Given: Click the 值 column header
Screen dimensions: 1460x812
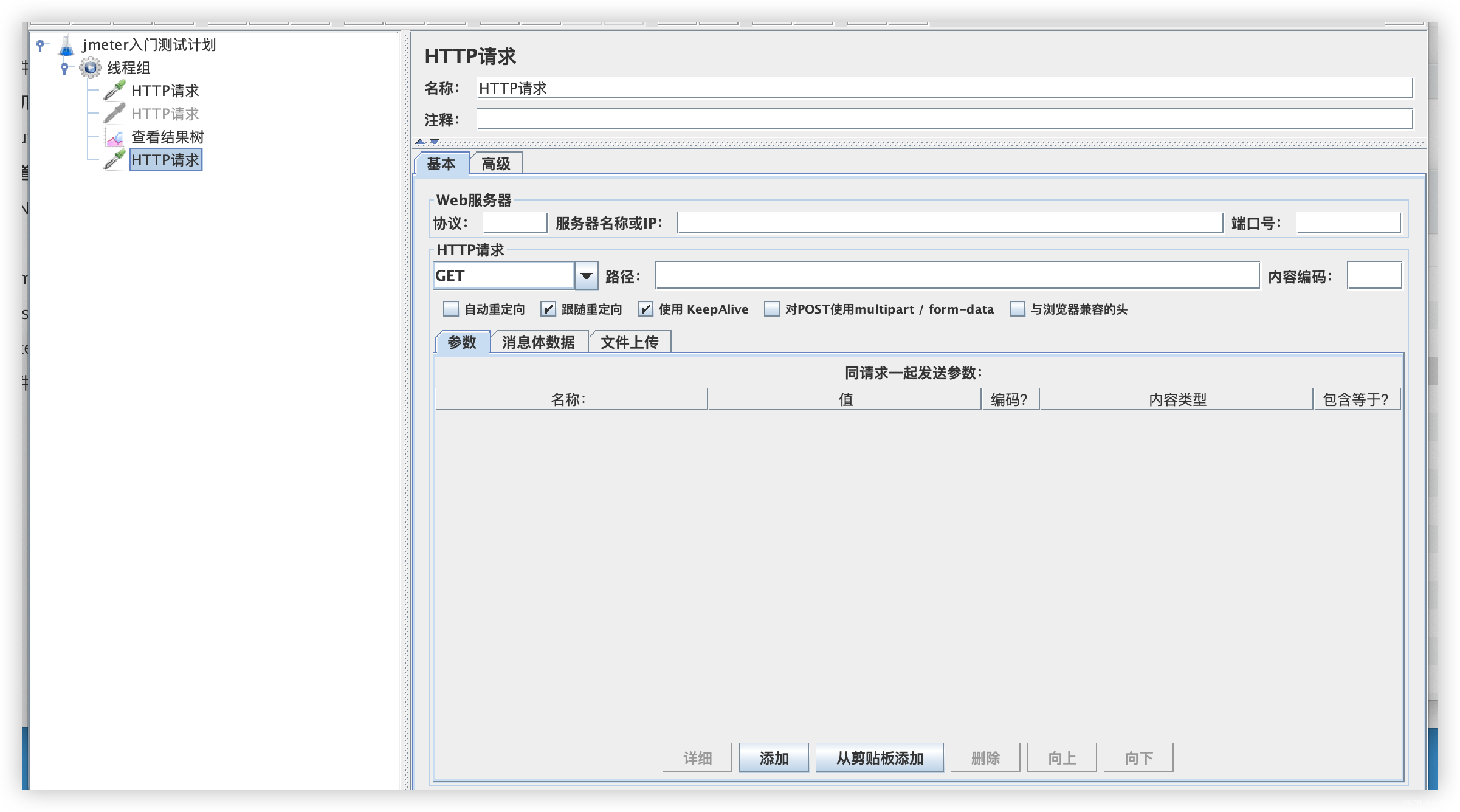Looking at the screenshot, I should pos(845,399).
